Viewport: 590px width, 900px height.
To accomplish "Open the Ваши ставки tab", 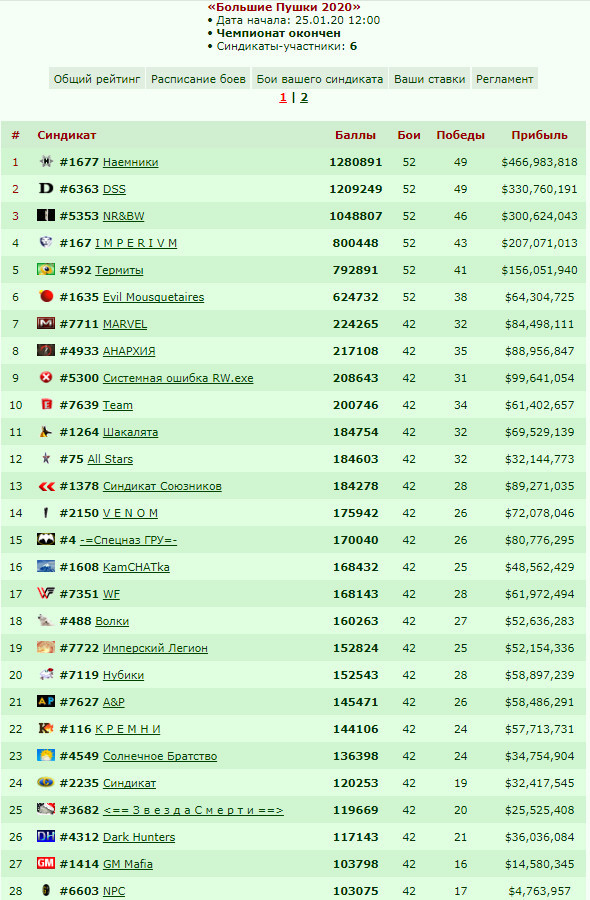I will tap(429, 79).
